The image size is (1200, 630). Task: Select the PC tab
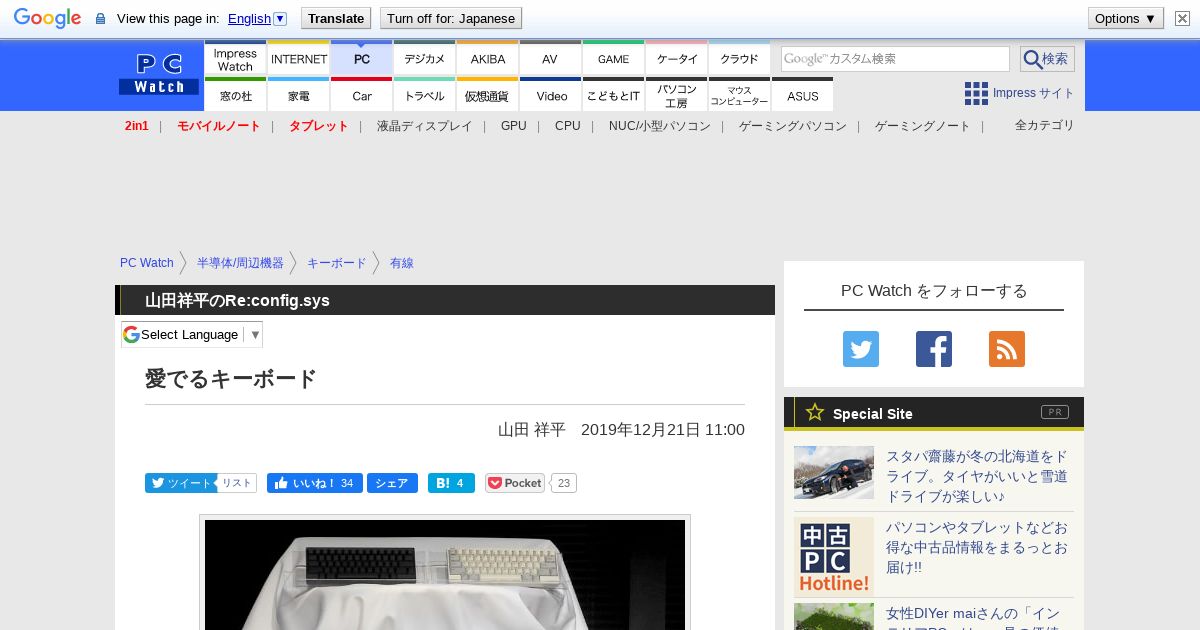361,59
